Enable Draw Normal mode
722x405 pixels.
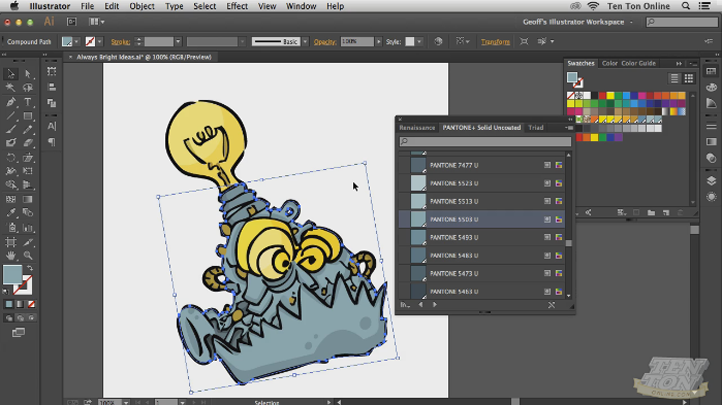tap(9, 318)
